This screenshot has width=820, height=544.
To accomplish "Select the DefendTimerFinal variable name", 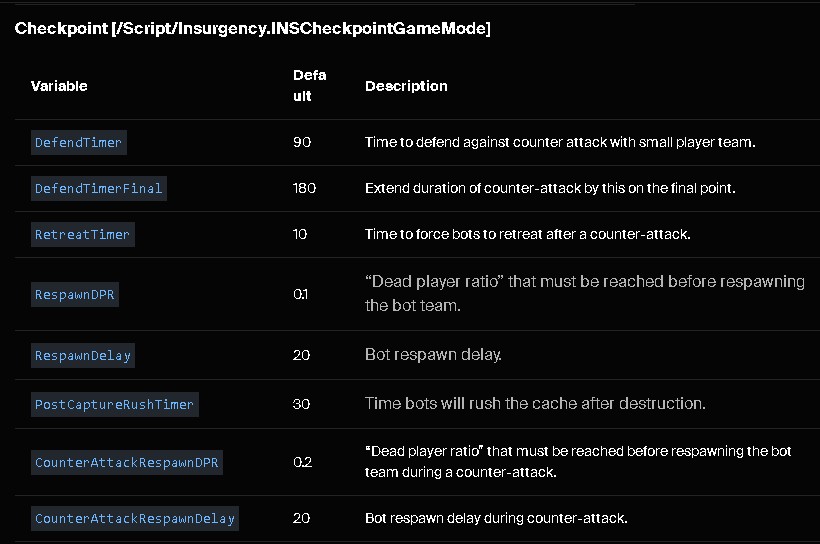I will coord(99,188).
